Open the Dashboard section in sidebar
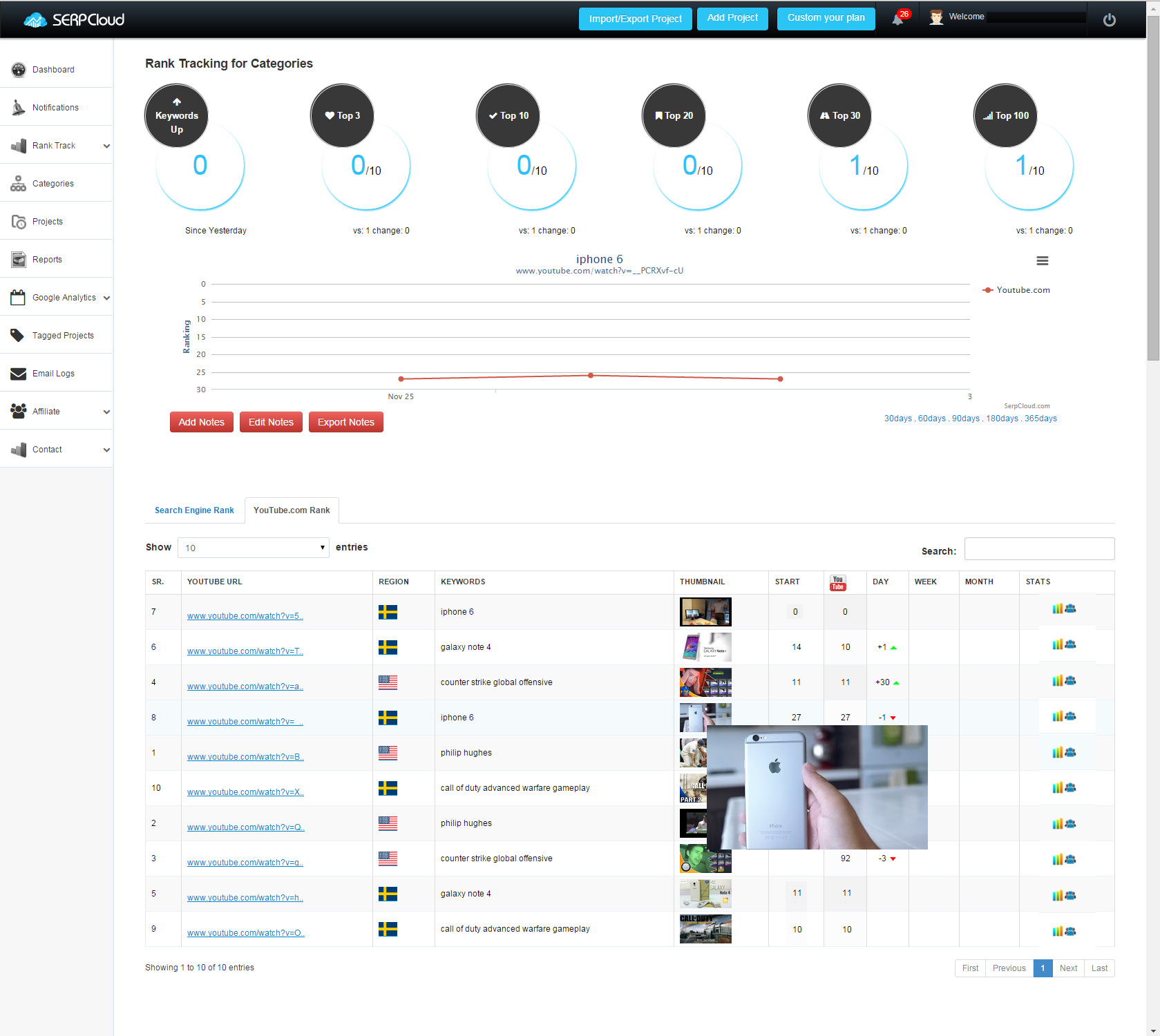The image size is (1160, 1036). point(53,69)
